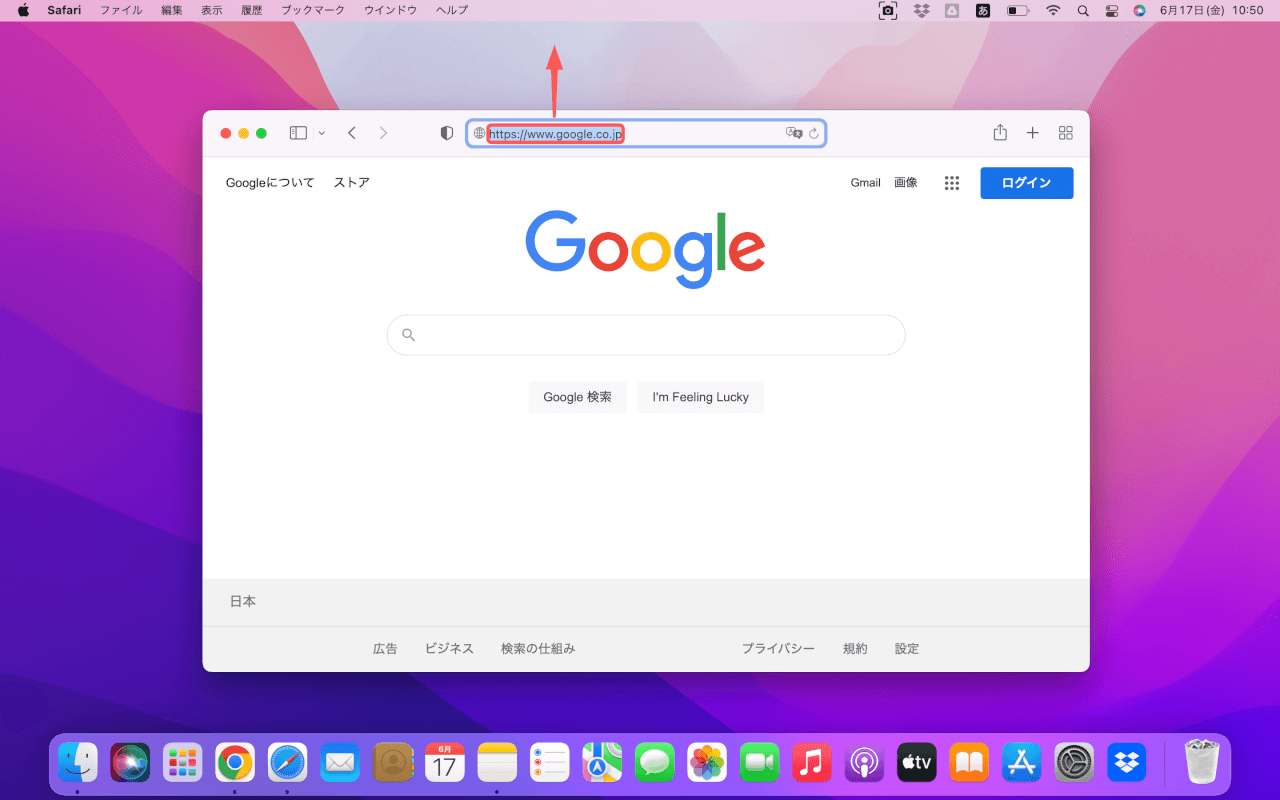Open the ヘルプ menu

452,10
